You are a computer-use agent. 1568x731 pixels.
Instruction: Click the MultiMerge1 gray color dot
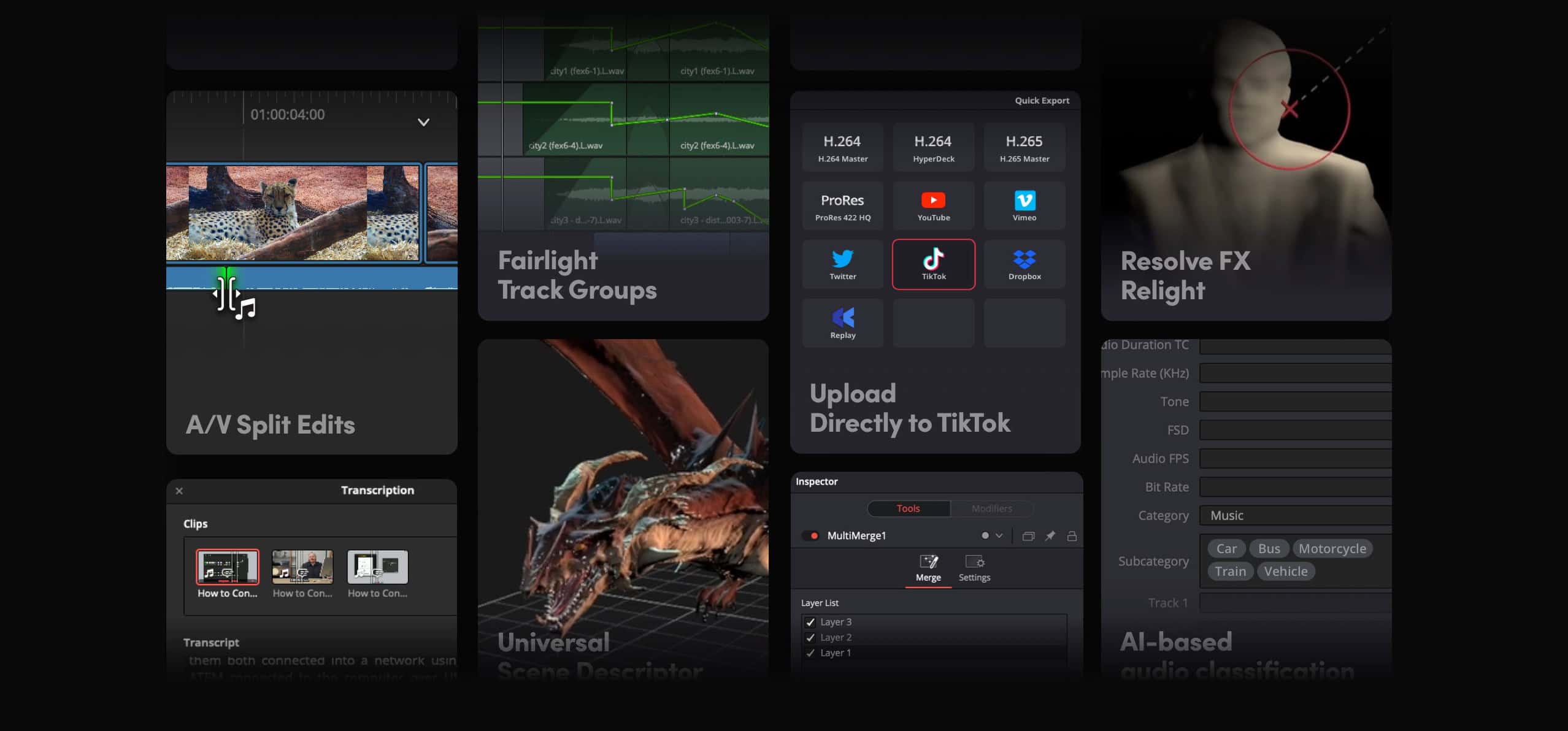985,536
